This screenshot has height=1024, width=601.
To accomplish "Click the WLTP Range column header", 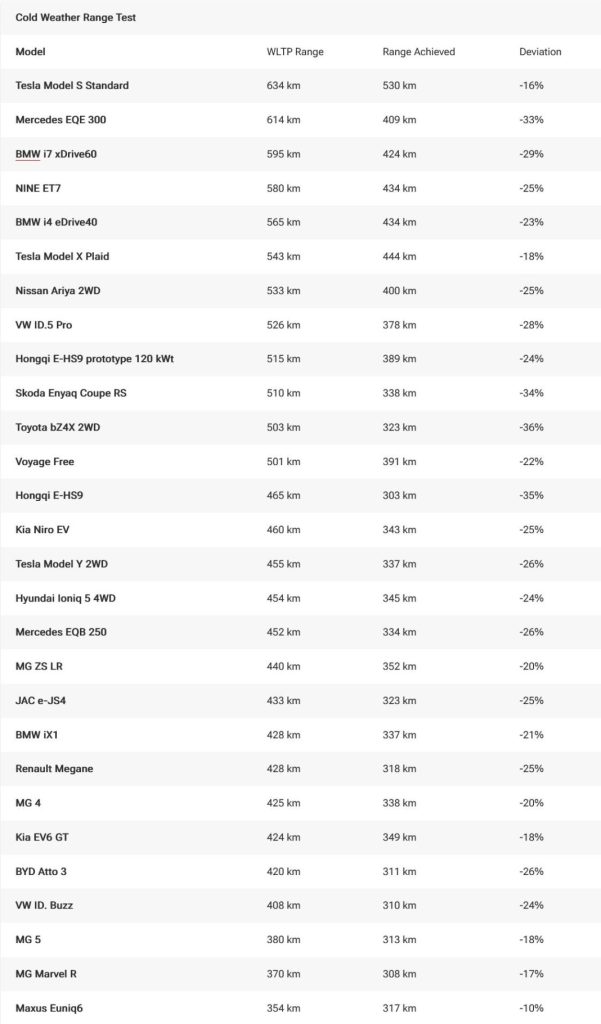I will coord(295,52).
